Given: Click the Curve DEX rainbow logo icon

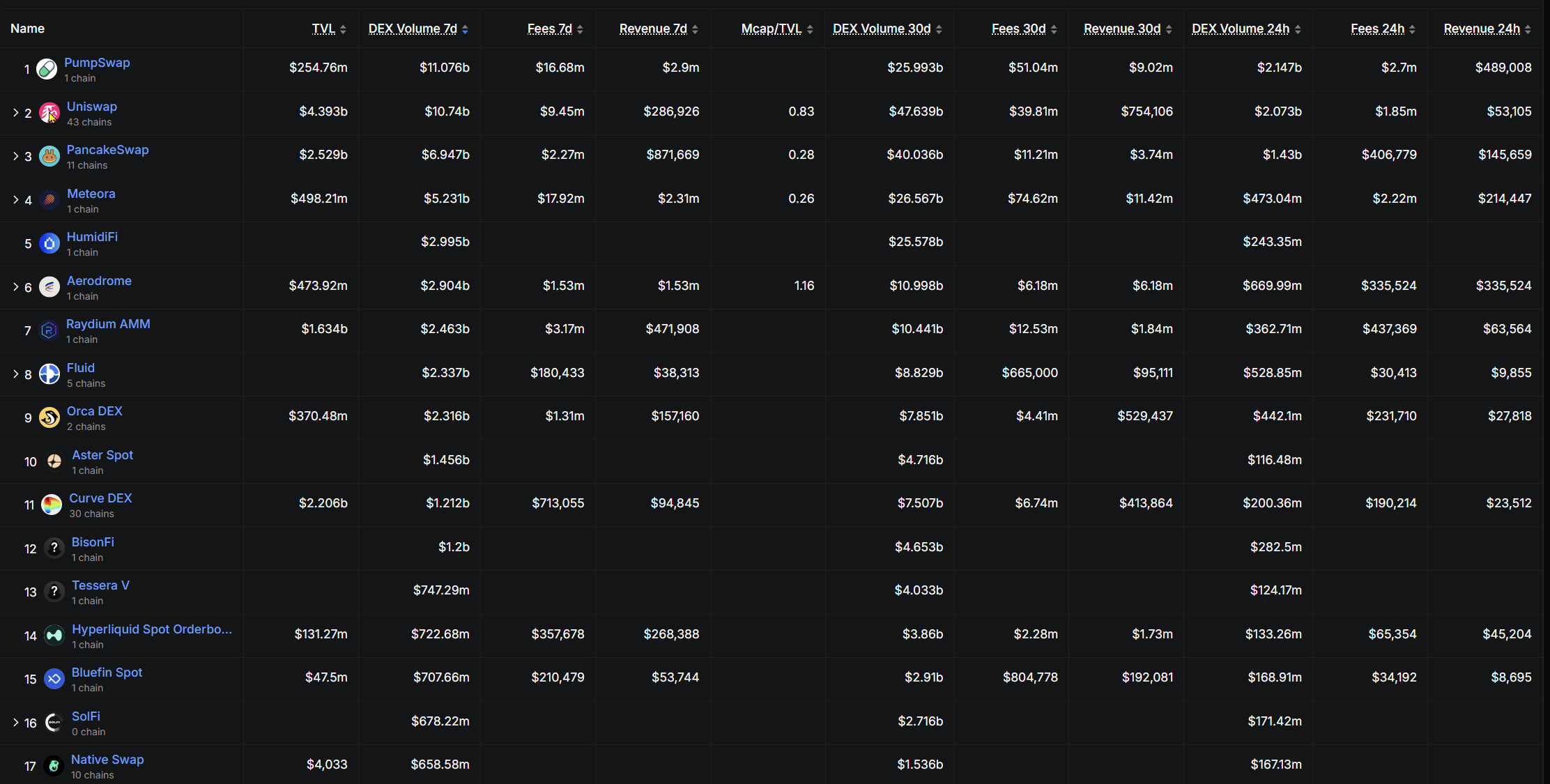Looking at the screenshot, I should pos(52,505).
